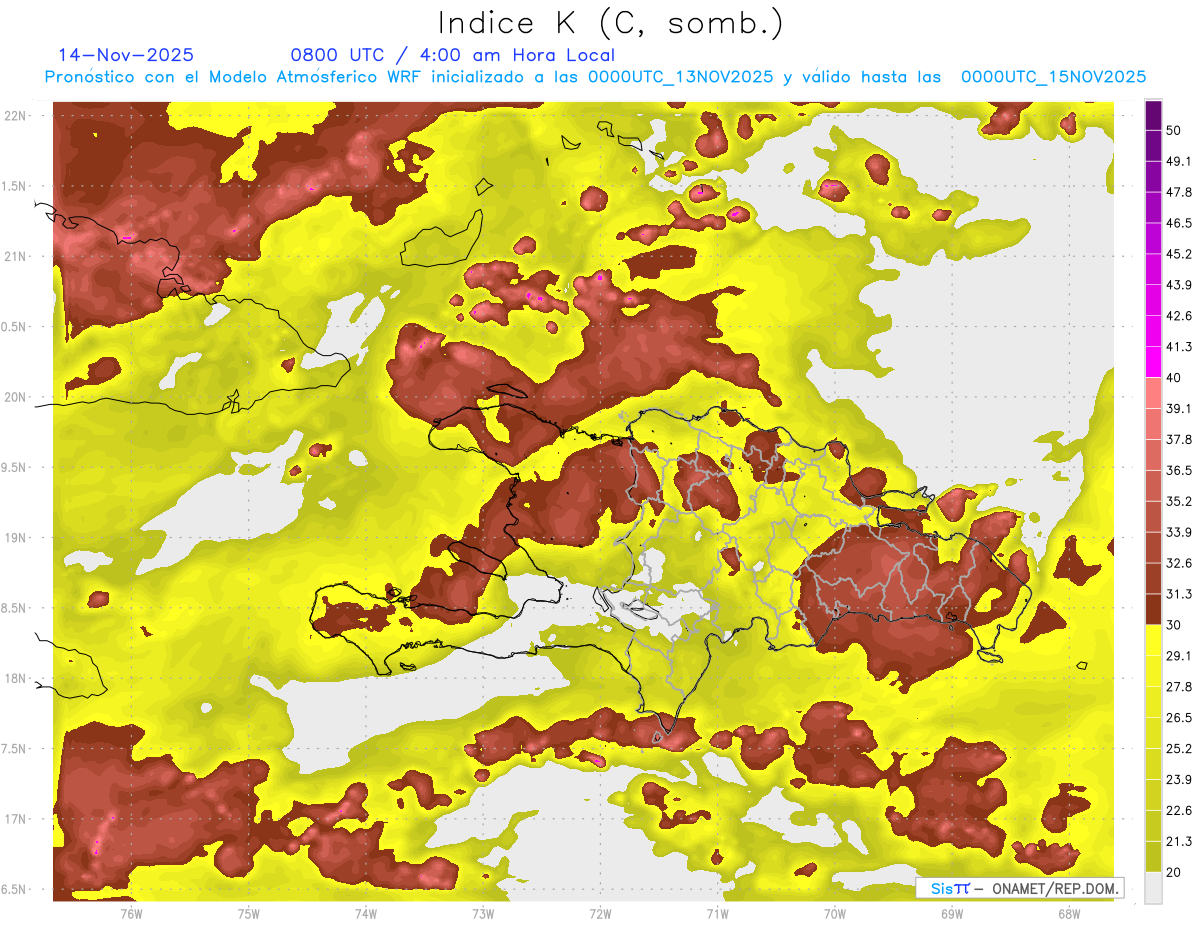This screenshot has height=927, width=1200.
Task: Click the "27.8" color scale value
Action: (x=1179, y=686)
